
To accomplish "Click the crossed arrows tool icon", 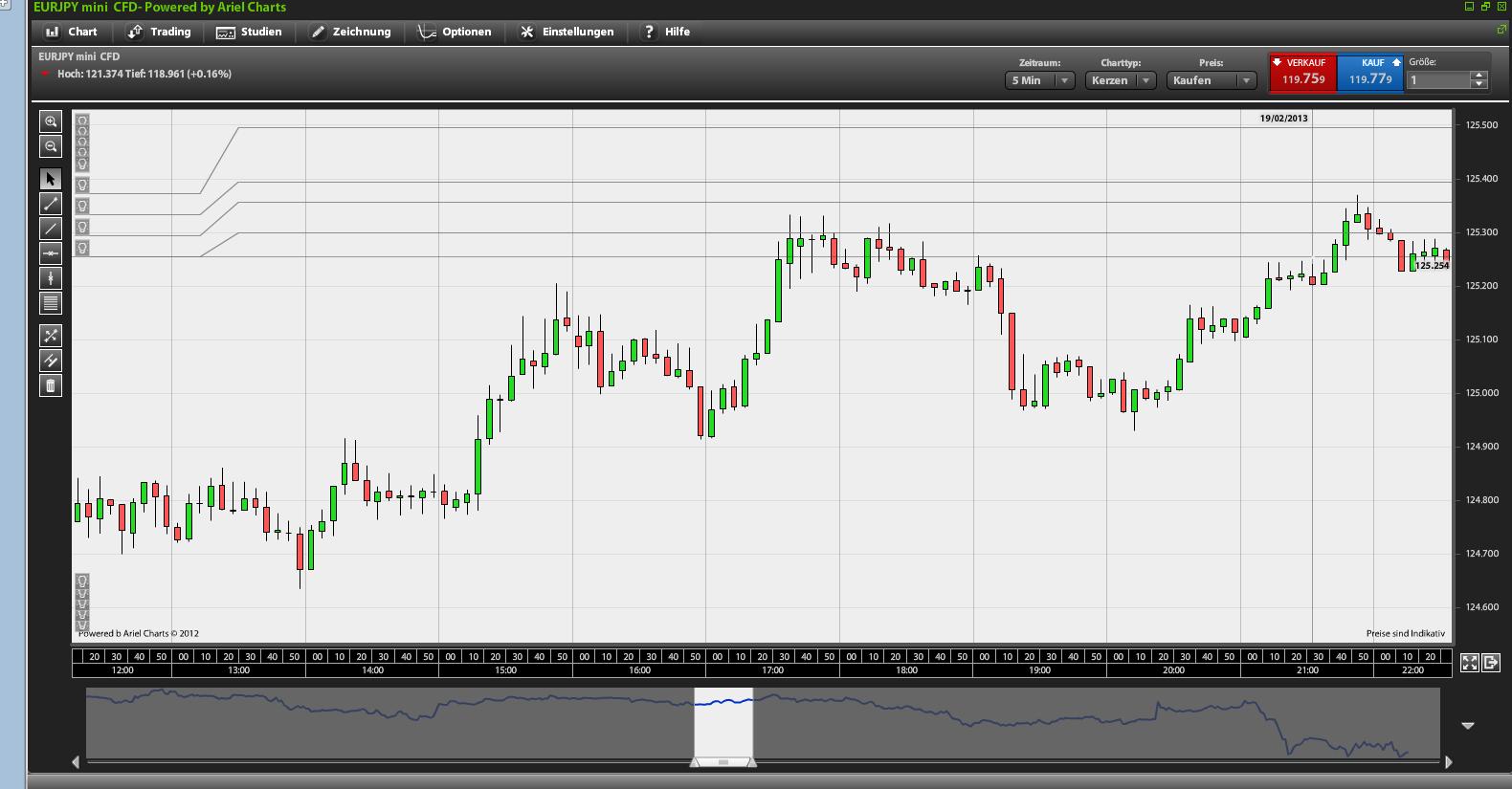I will click(x=51, y=336).
